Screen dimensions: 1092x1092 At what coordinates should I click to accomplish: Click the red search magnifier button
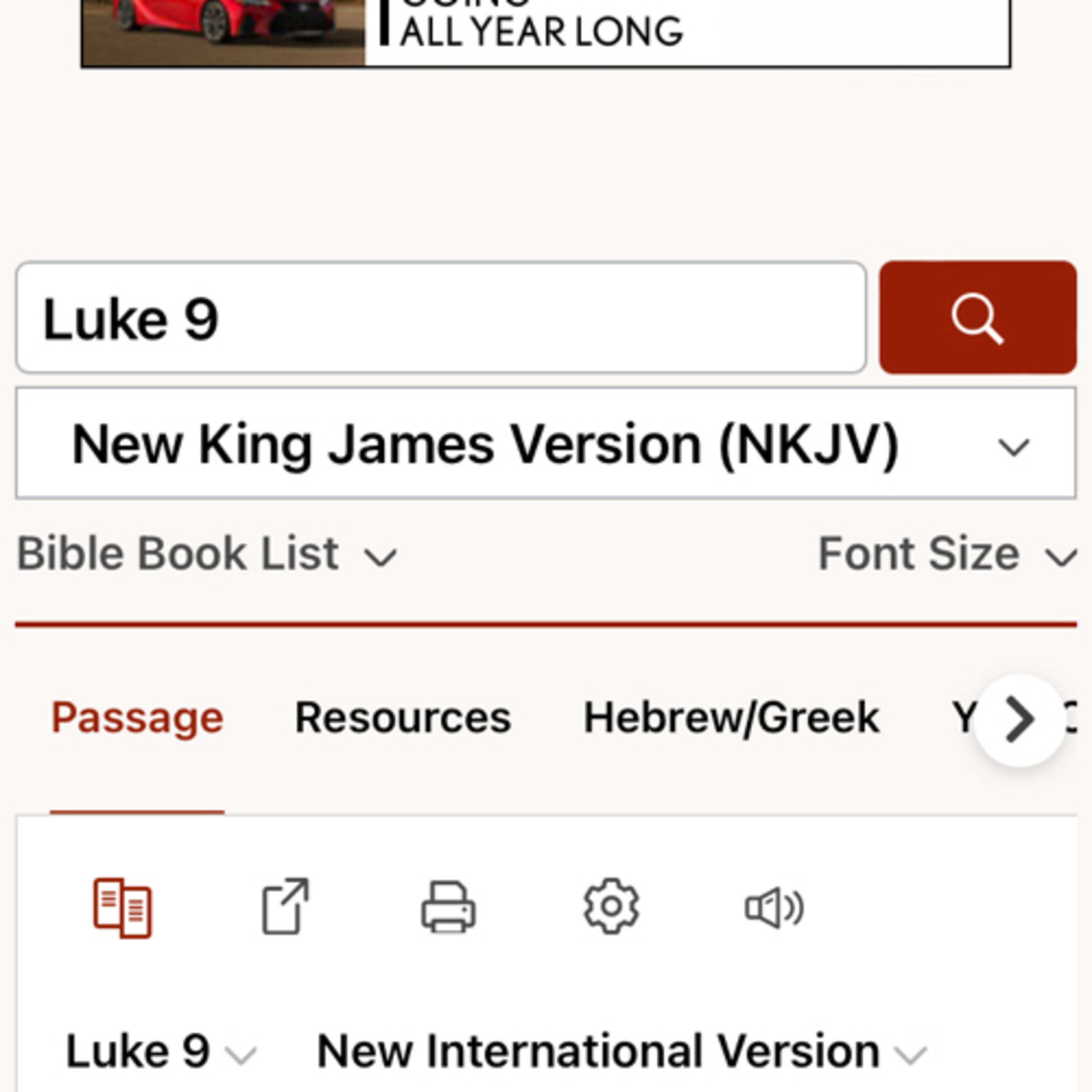point(977,318)
